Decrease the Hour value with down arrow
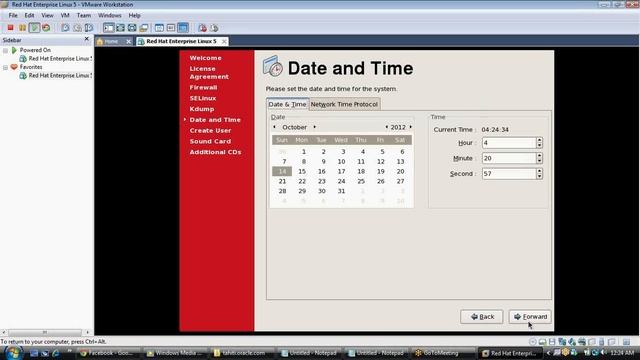Image resolution: width=640 pixels, height=360 pixels. 539,145
